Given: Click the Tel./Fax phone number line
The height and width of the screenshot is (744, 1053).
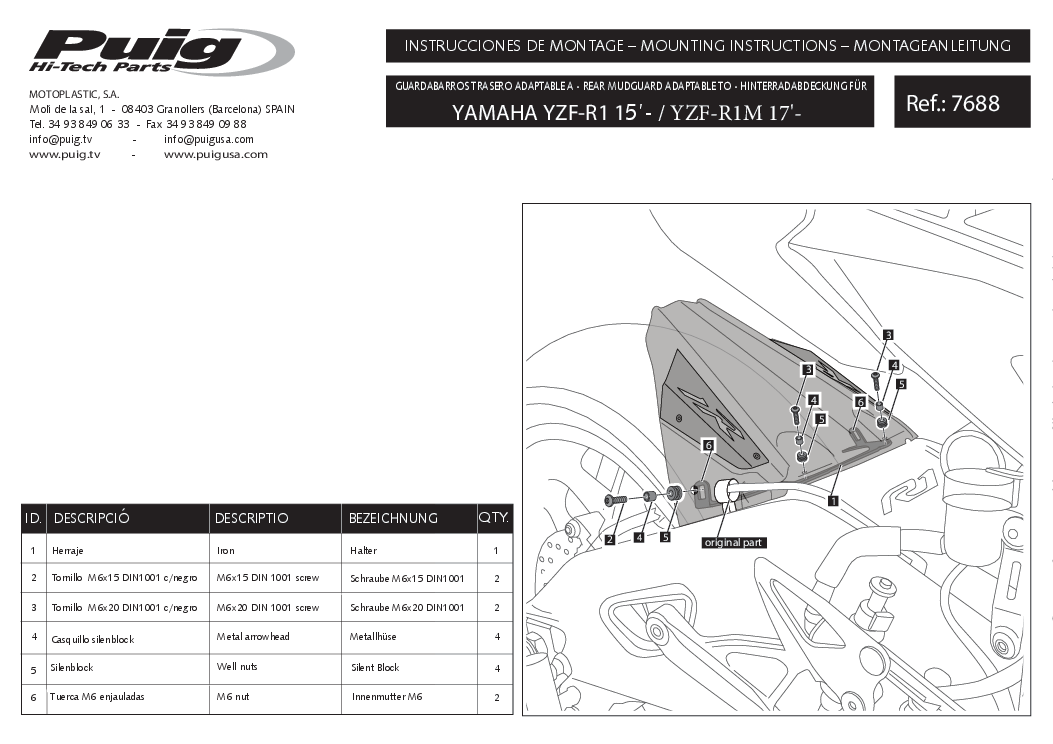Looking at the screenshot, I should (138, 124).
